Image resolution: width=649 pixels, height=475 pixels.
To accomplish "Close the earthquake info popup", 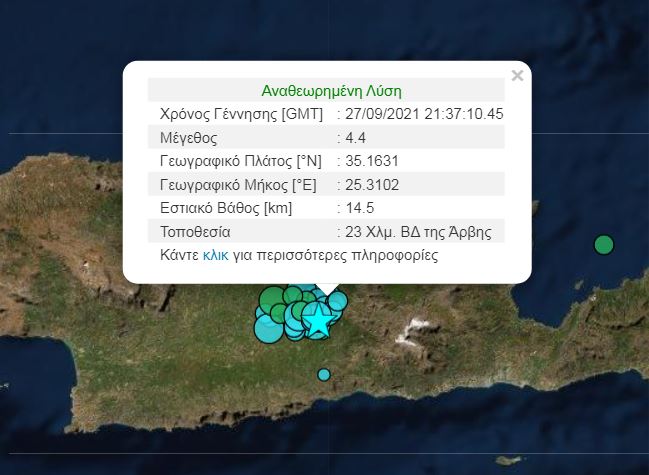I will coord(517,76).
